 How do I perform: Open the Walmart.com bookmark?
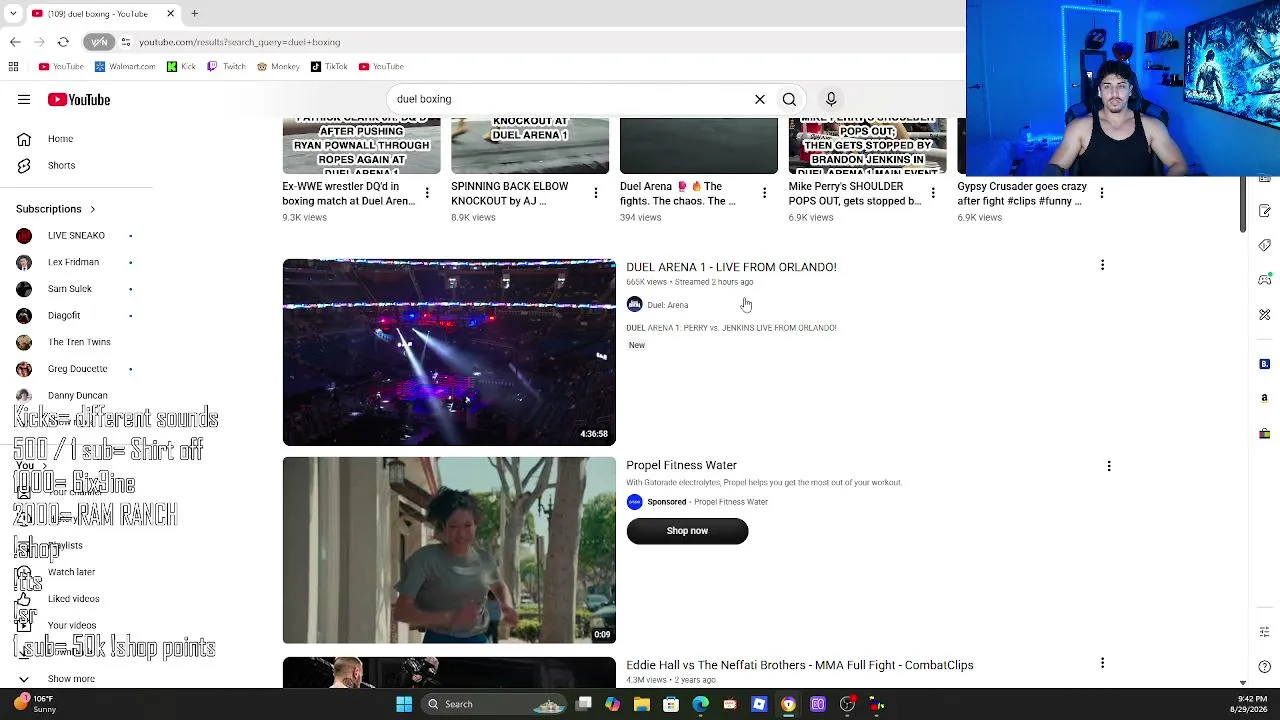coord(125,67)
